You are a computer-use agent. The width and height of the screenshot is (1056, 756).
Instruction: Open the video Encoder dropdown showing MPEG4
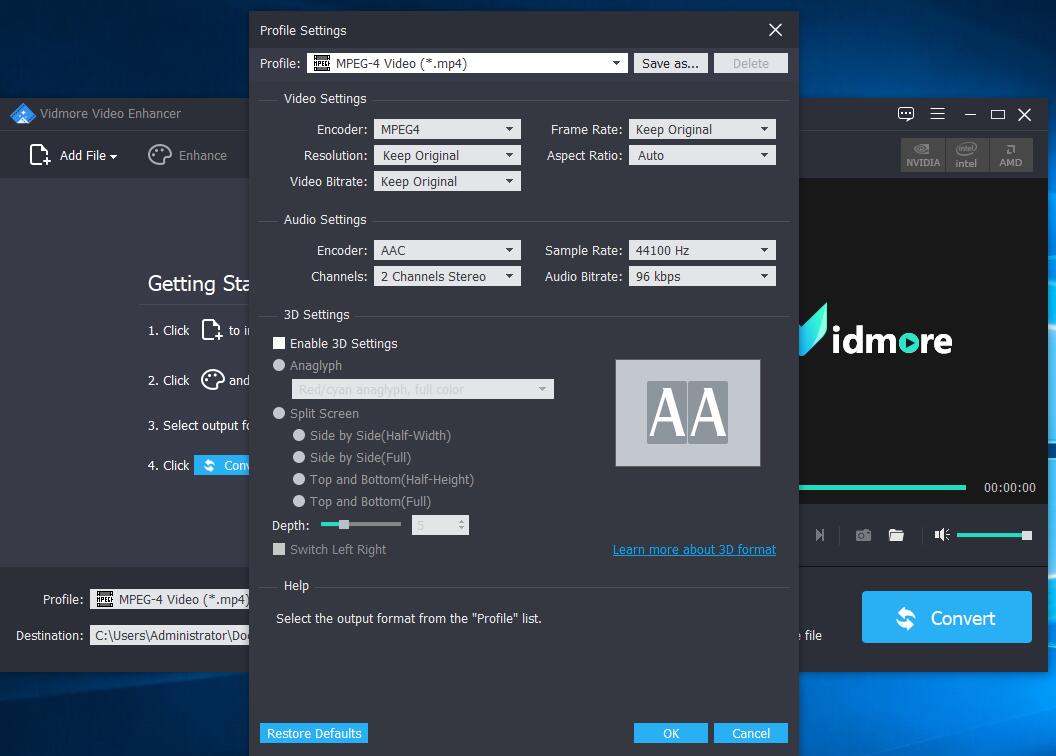click(x=447, y=129)
